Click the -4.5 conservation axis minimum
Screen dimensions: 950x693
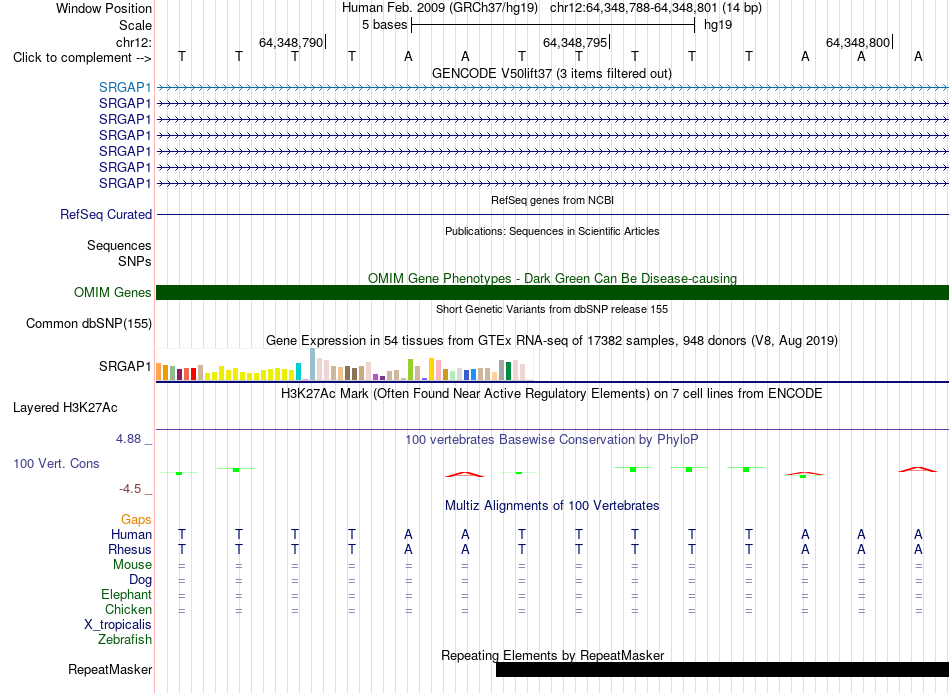(130, 489)
